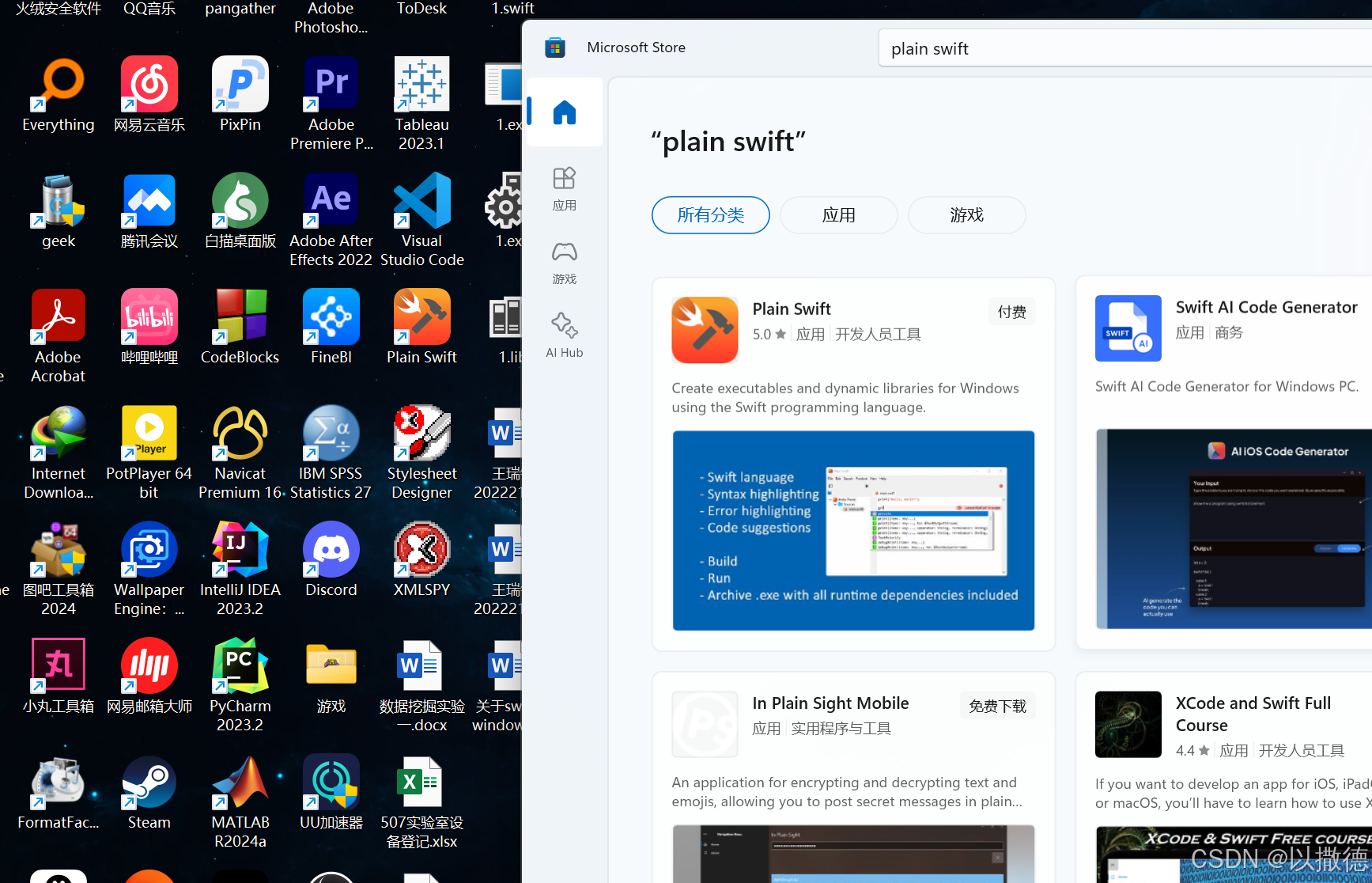Launch Visual Studio Code shortcut
Screen dimensions: 1372x883
pyautogui.click(x=422, y=220)
